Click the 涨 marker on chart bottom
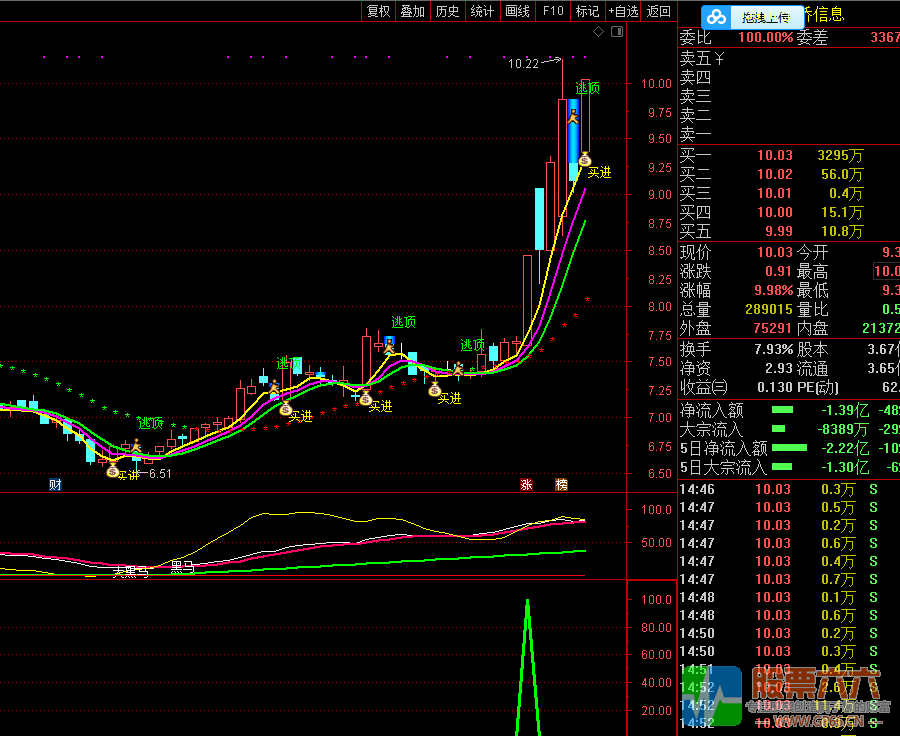 526,485
